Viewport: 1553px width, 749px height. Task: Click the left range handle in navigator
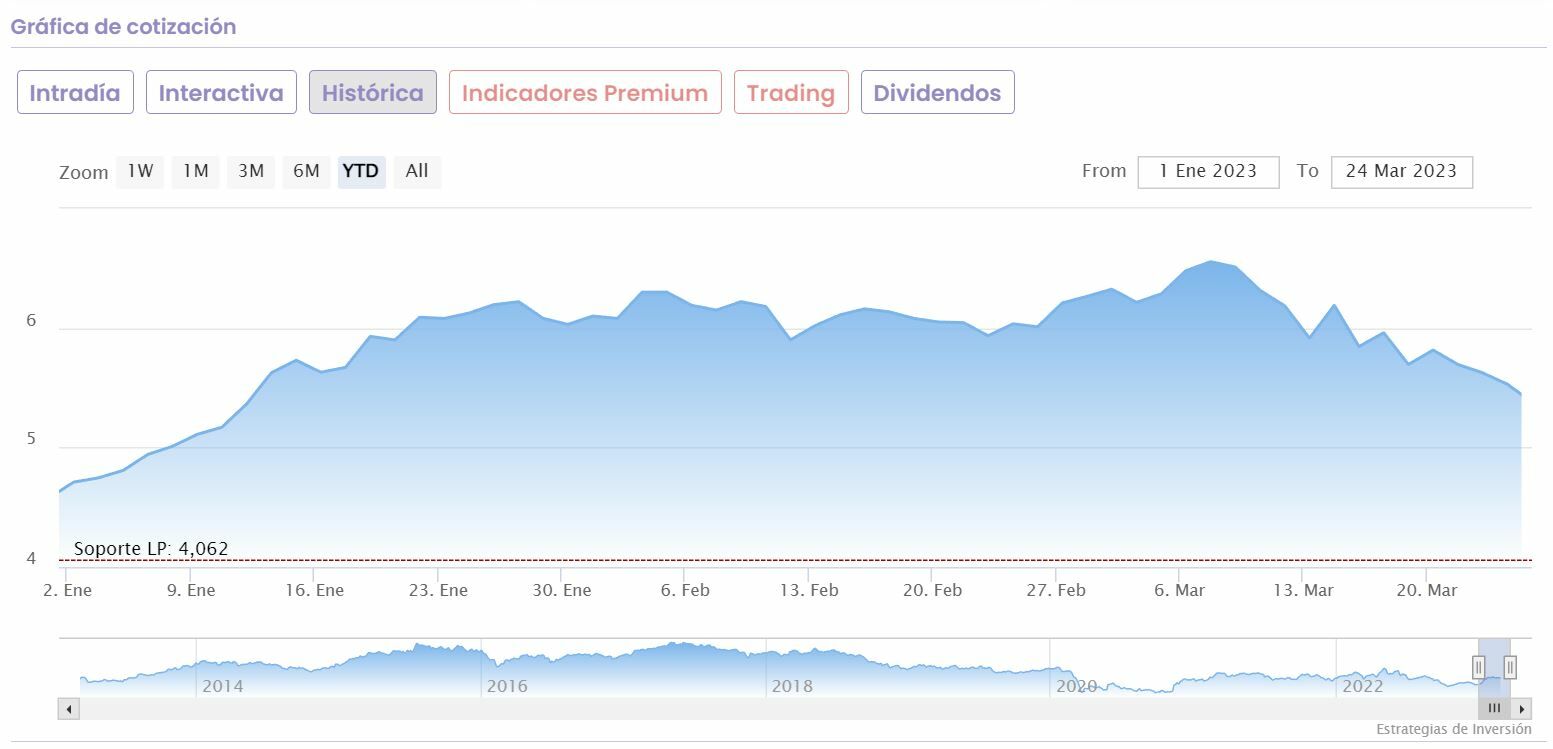coord(1478,666)
